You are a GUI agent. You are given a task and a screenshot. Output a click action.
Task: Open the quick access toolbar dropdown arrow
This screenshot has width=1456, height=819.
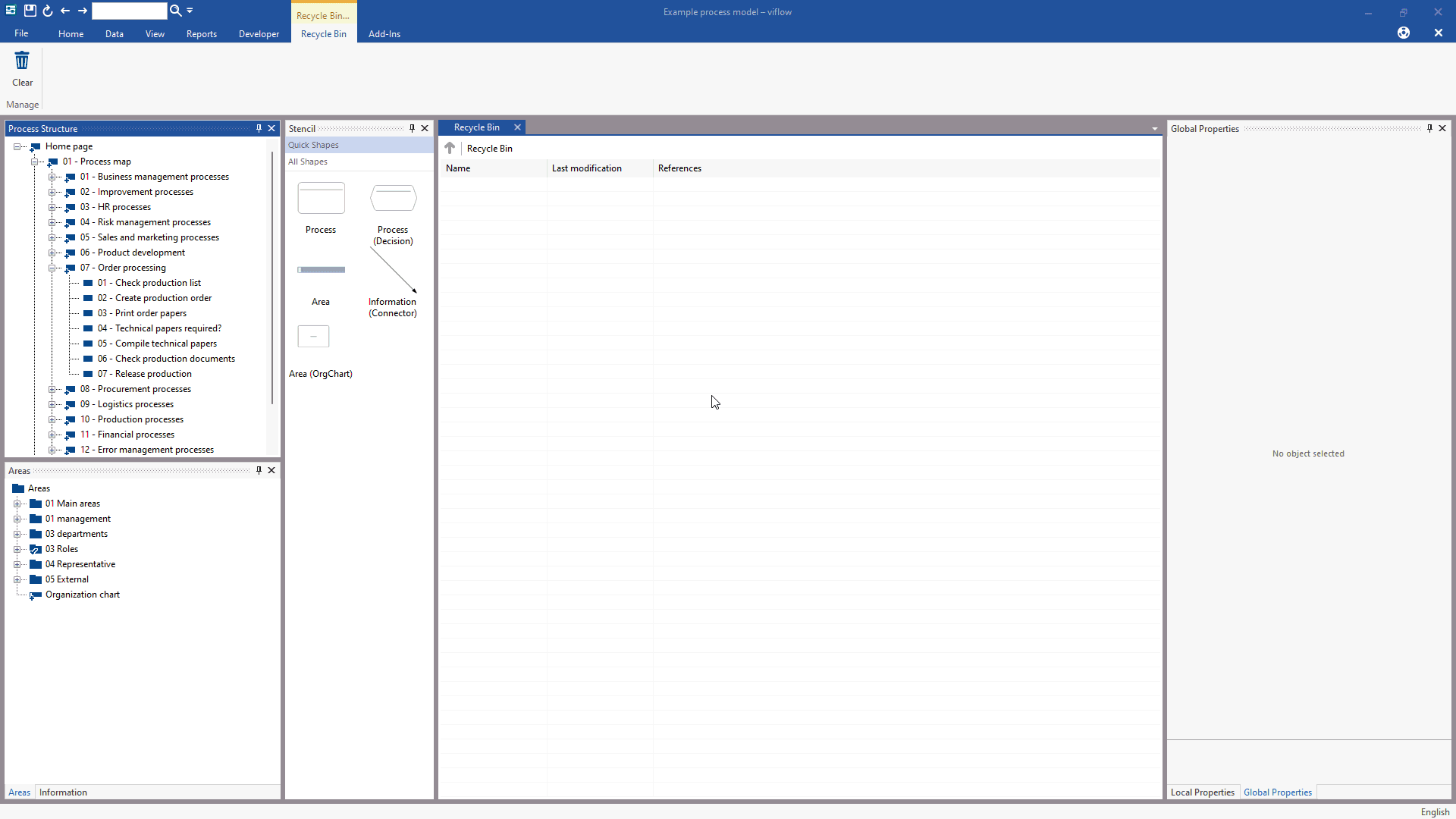(x=190, y=11)
